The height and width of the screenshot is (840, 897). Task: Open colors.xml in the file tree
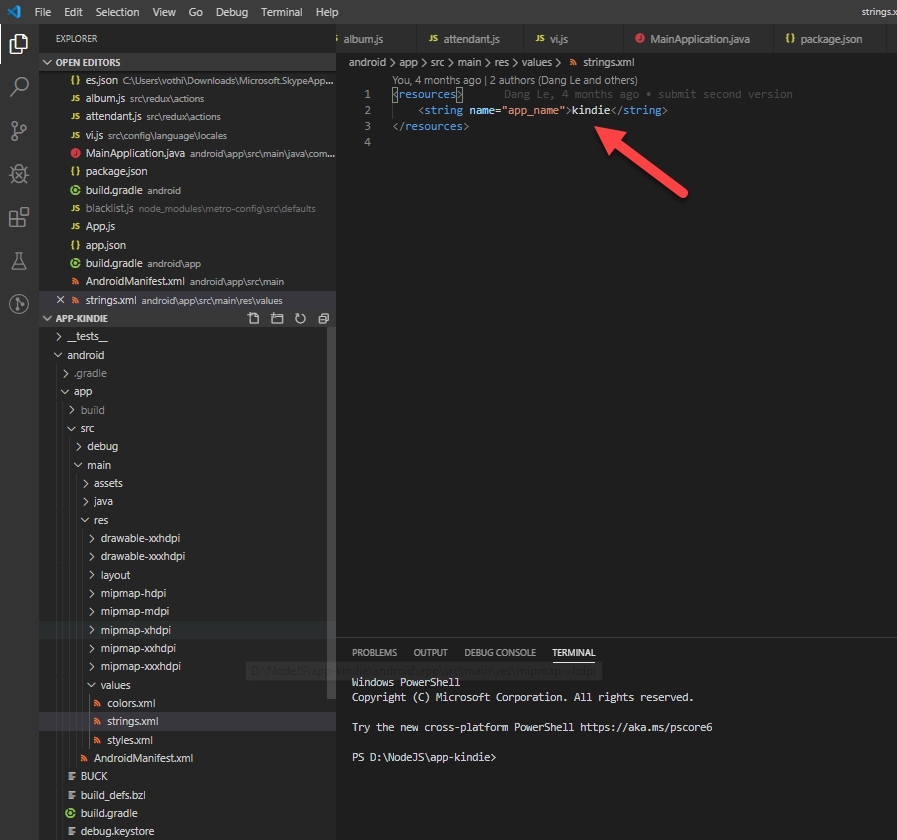[x=130, y=703]
